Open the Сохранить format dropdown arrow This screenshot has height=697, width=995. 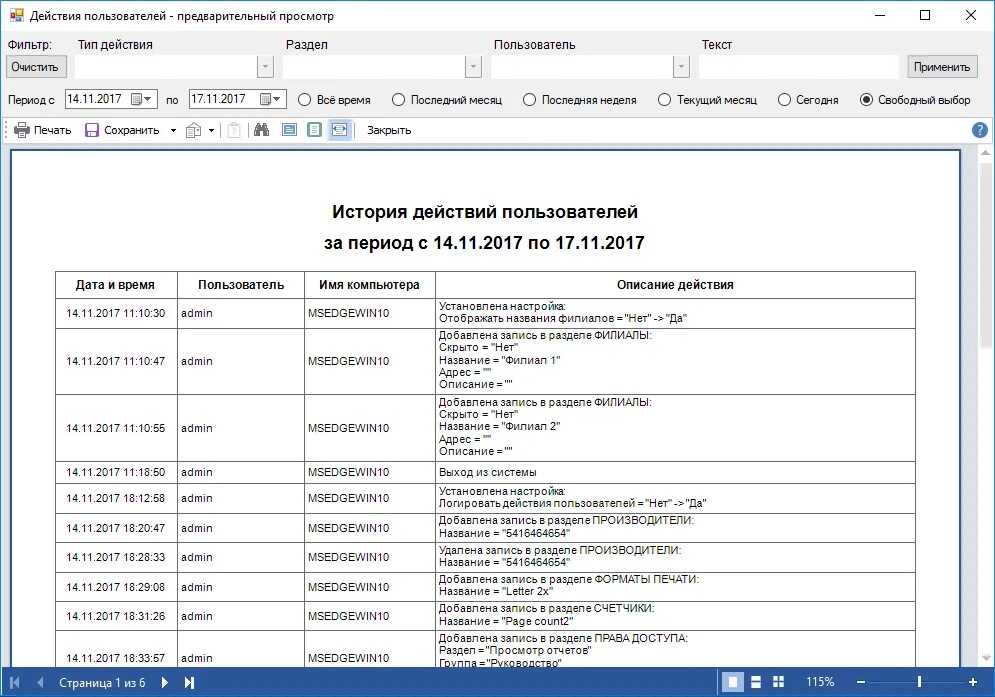(x=173, y=130)
